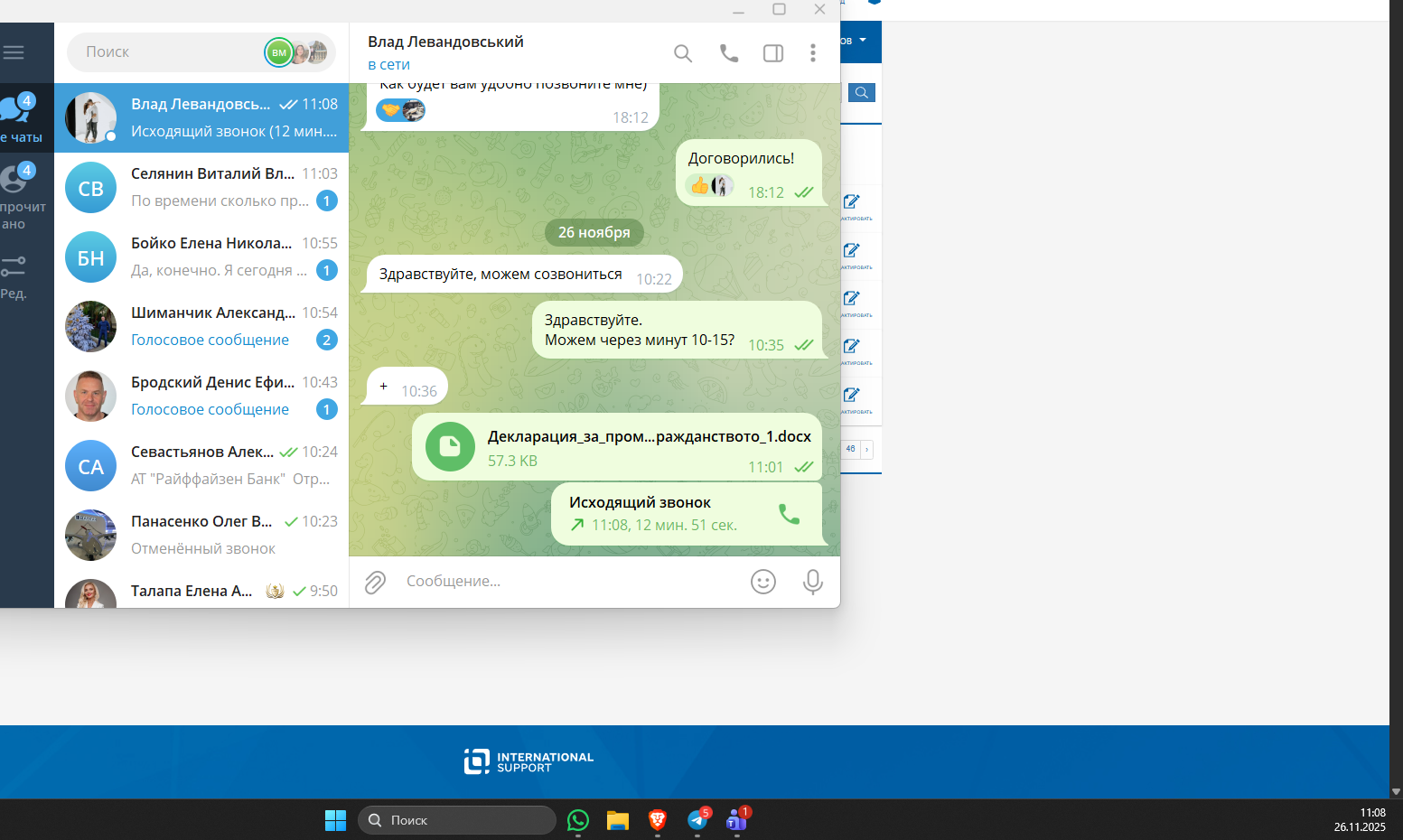The width and height of the screenshot is (1403, 840).
Task: Open Brave browser from the taskbar
Action: tap(658, 820)
